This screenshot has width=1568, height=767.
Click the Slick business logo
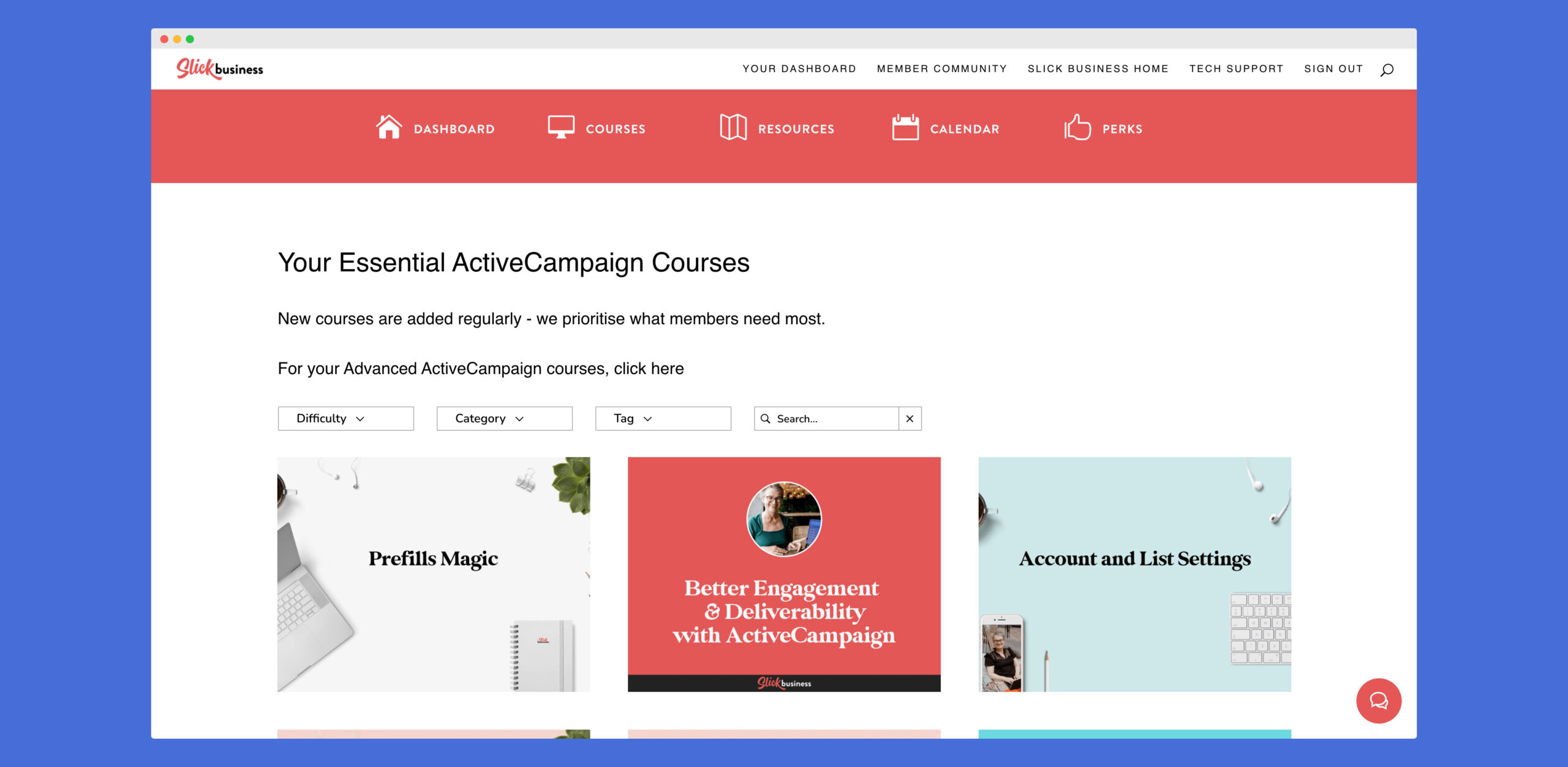pyautogui.click(x=220, y=69)
